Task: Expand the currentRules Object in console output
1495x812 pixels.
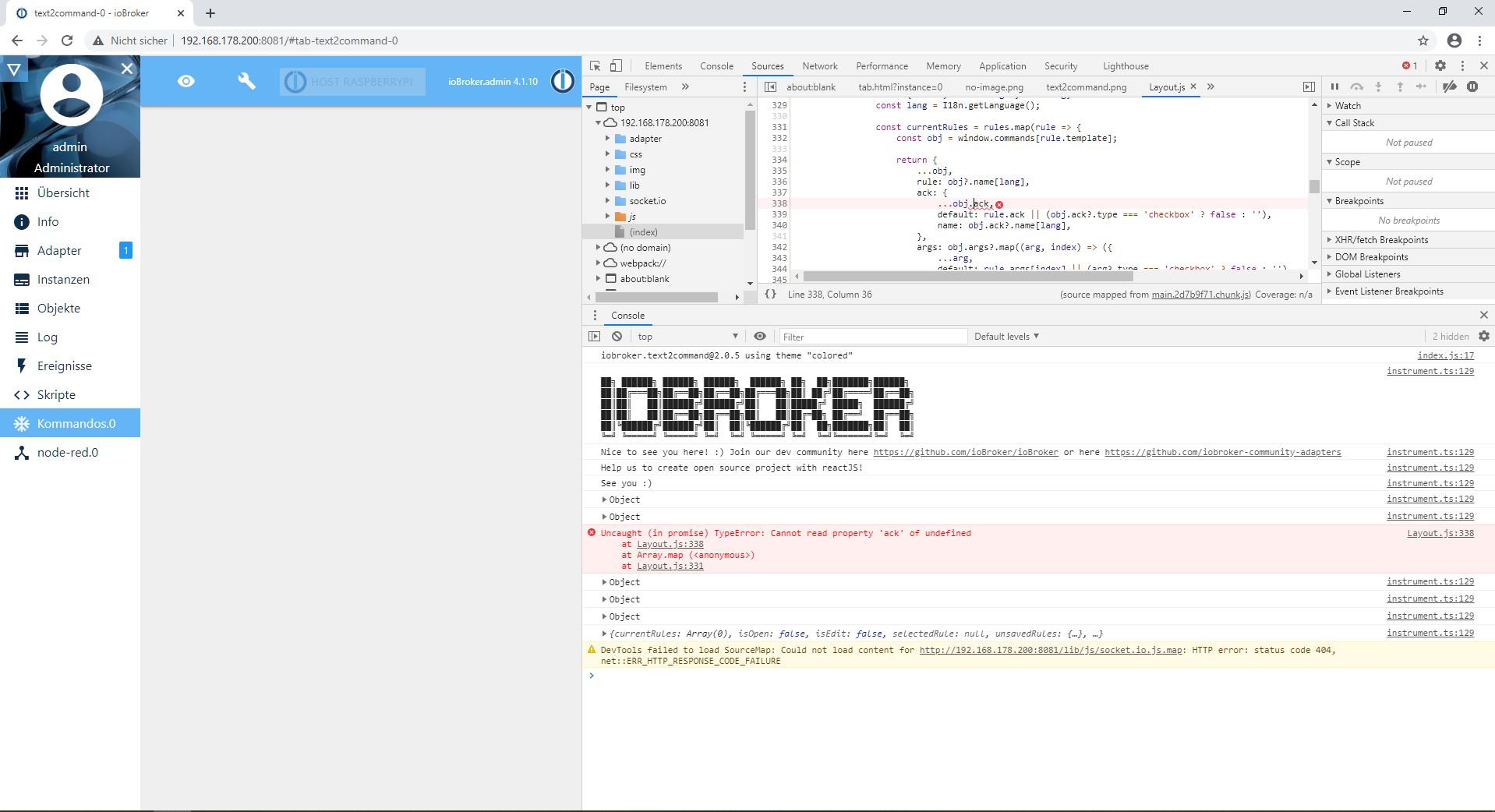Action: [x=605, y=634]
